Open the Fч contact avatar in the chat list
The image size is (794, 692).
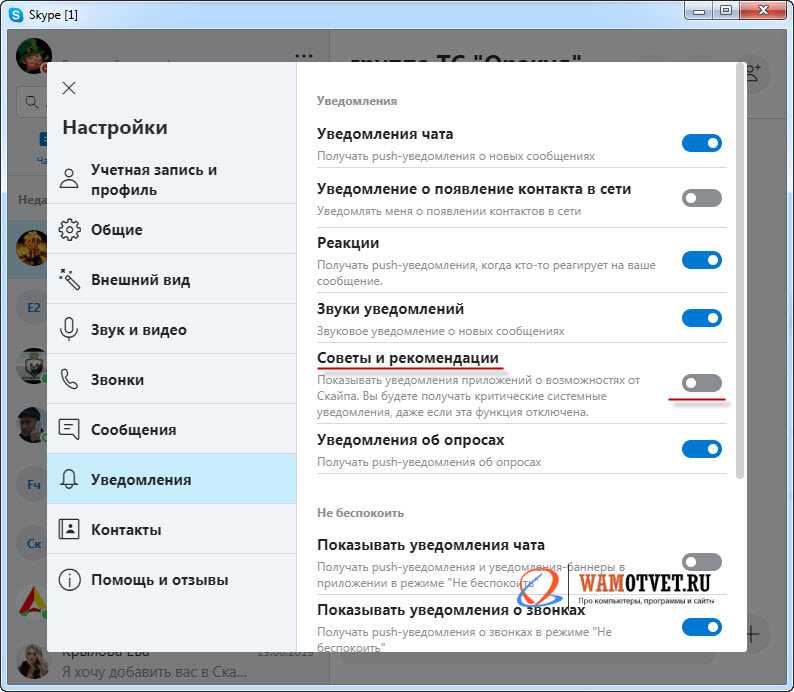pyautogui.click(x=33, y=484)
